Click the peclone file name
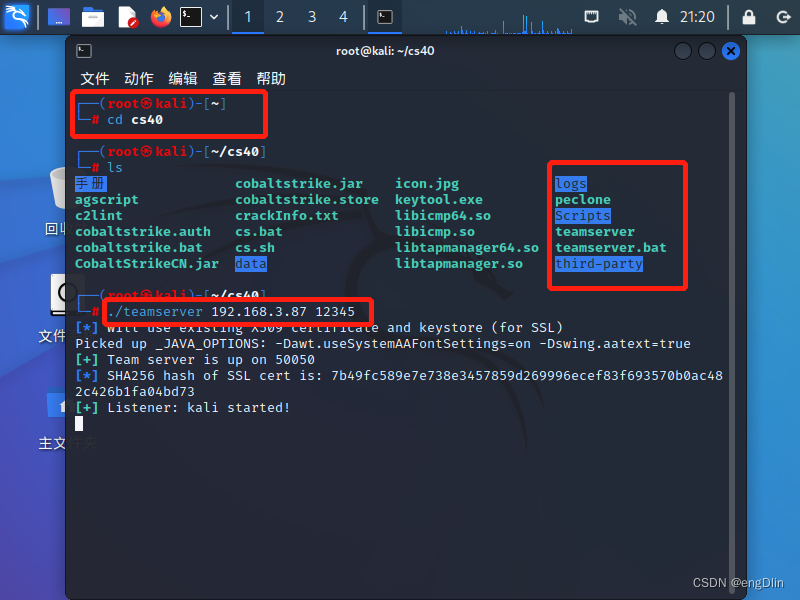The image size is (800, 600). pos(583,199)
